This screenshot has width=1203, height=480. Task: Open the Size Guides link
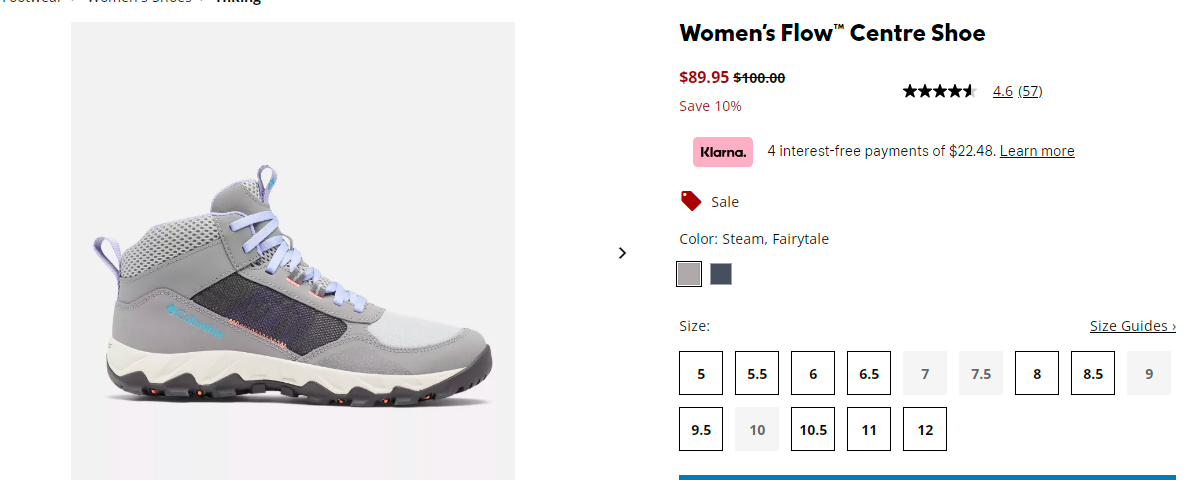1133,326
